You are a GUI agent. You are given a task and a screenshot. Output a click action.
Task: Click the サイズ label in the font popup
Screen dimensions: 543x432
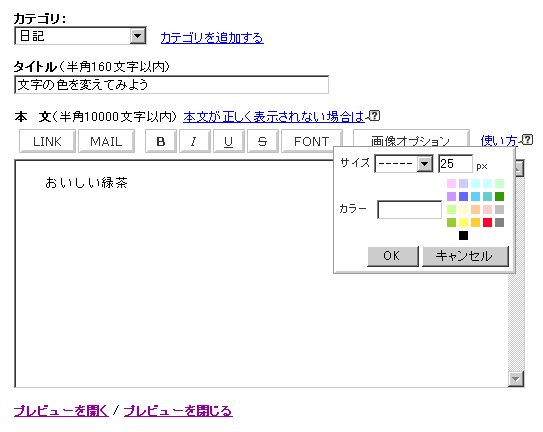point(355,162)
